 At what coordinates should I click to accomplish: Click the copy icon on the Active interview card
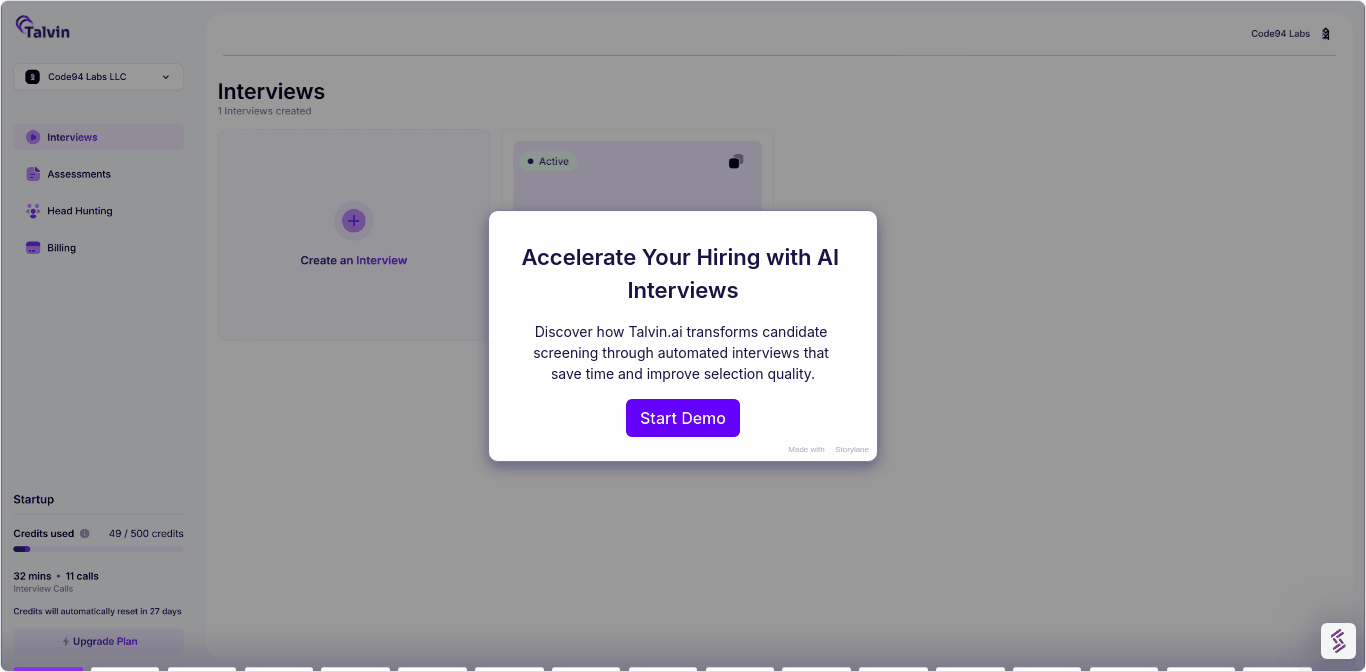(736, 162)
